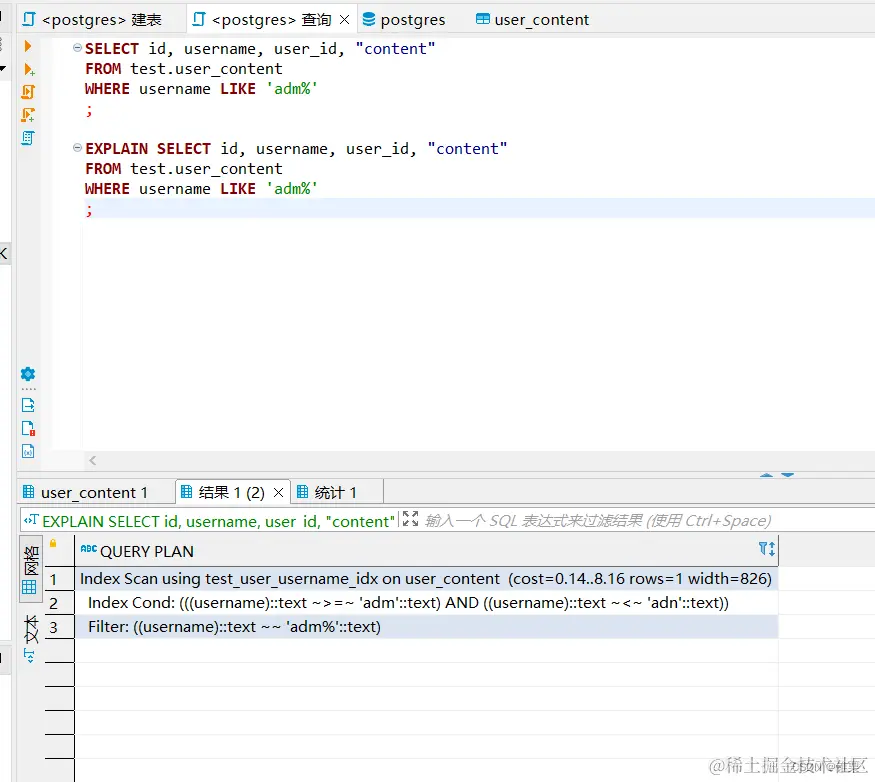Open the user_content table tab

532,20
